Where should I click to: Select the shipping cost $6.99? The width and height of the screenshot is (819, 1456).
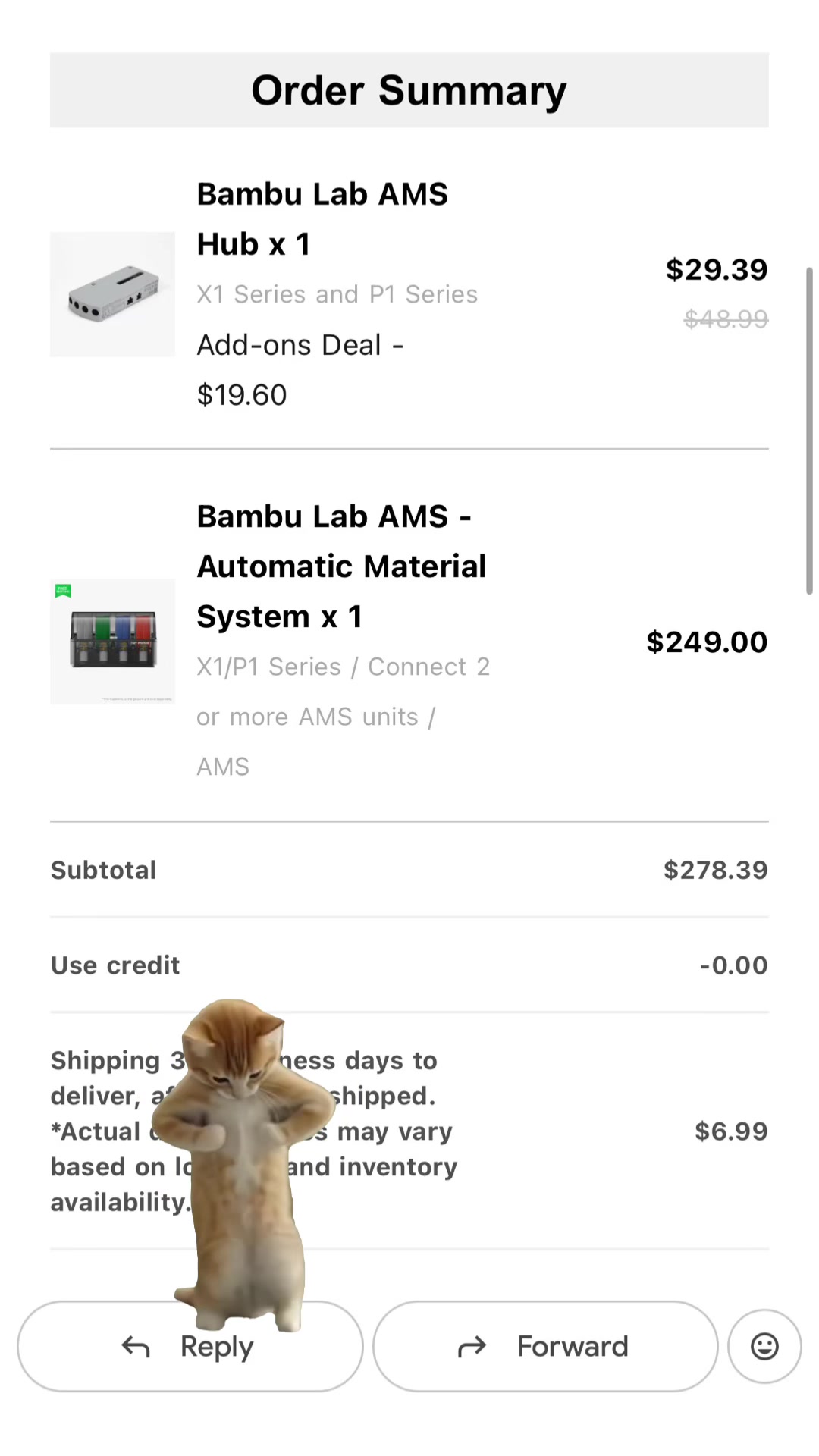click(731, 1131)
